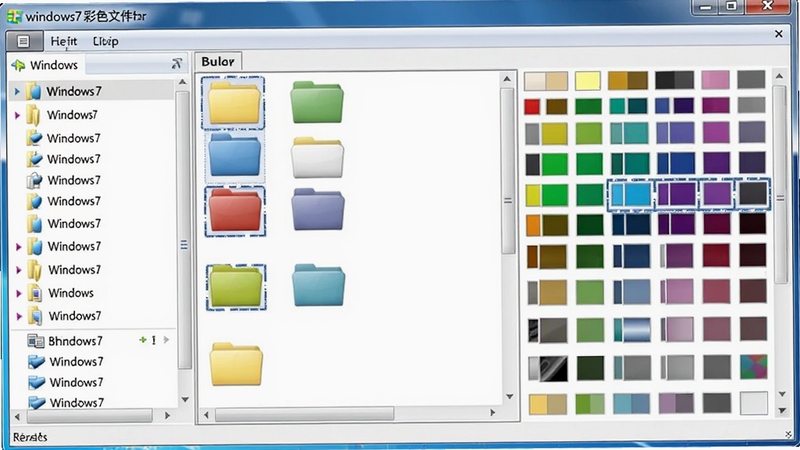Expand the Windows7 row just above the Windows row
This screenshot has width=800, height=450.
pos(19,270)
